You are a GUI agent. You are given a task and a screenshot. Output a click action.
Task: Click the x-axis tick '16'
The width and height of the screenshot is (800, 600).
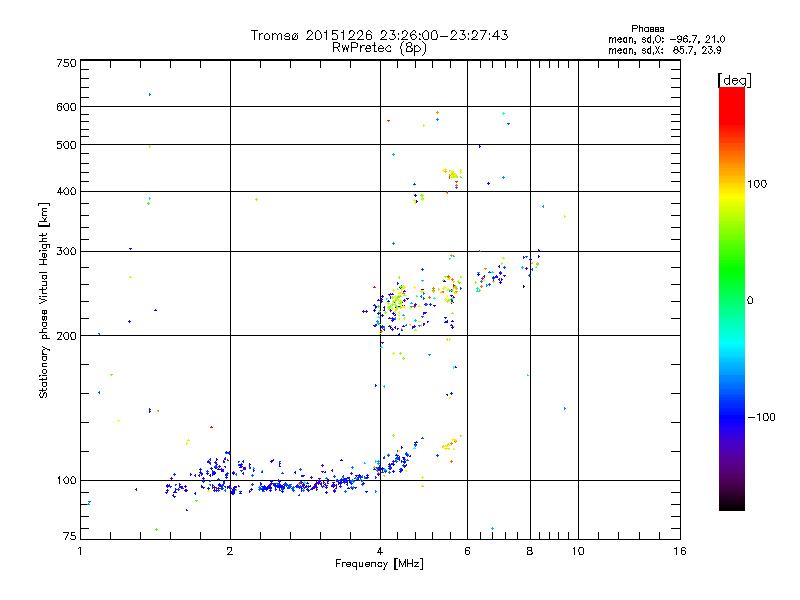click(680, 551)
